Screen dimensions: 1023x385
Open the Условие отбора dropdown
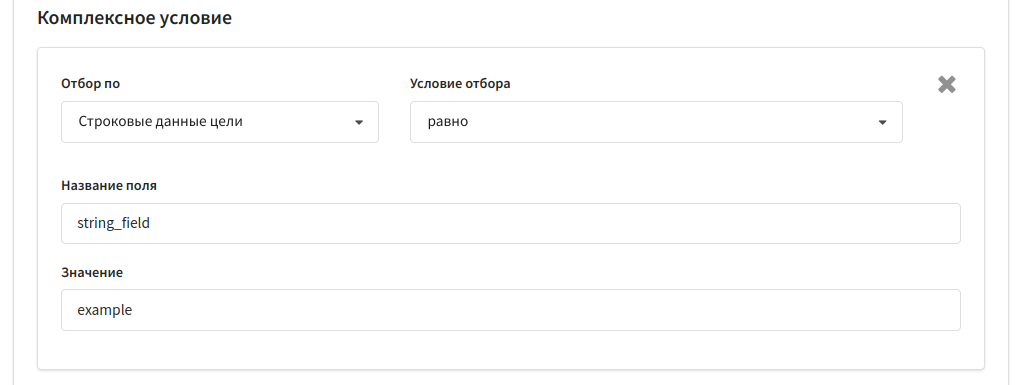656,121
